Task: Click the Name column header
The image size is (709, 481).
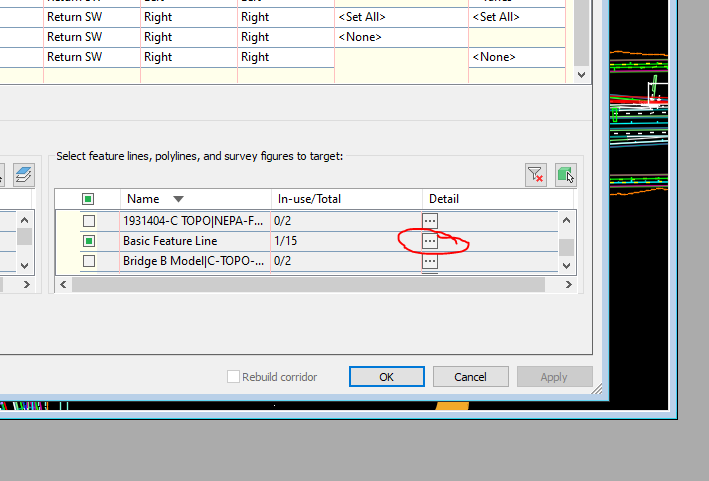Action: click(x=196, y=199)
